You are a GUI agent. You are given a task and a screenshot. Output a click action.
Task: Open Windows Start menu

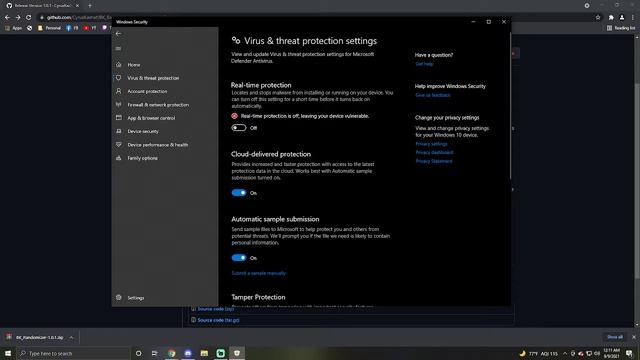click(x=8, y=353)
